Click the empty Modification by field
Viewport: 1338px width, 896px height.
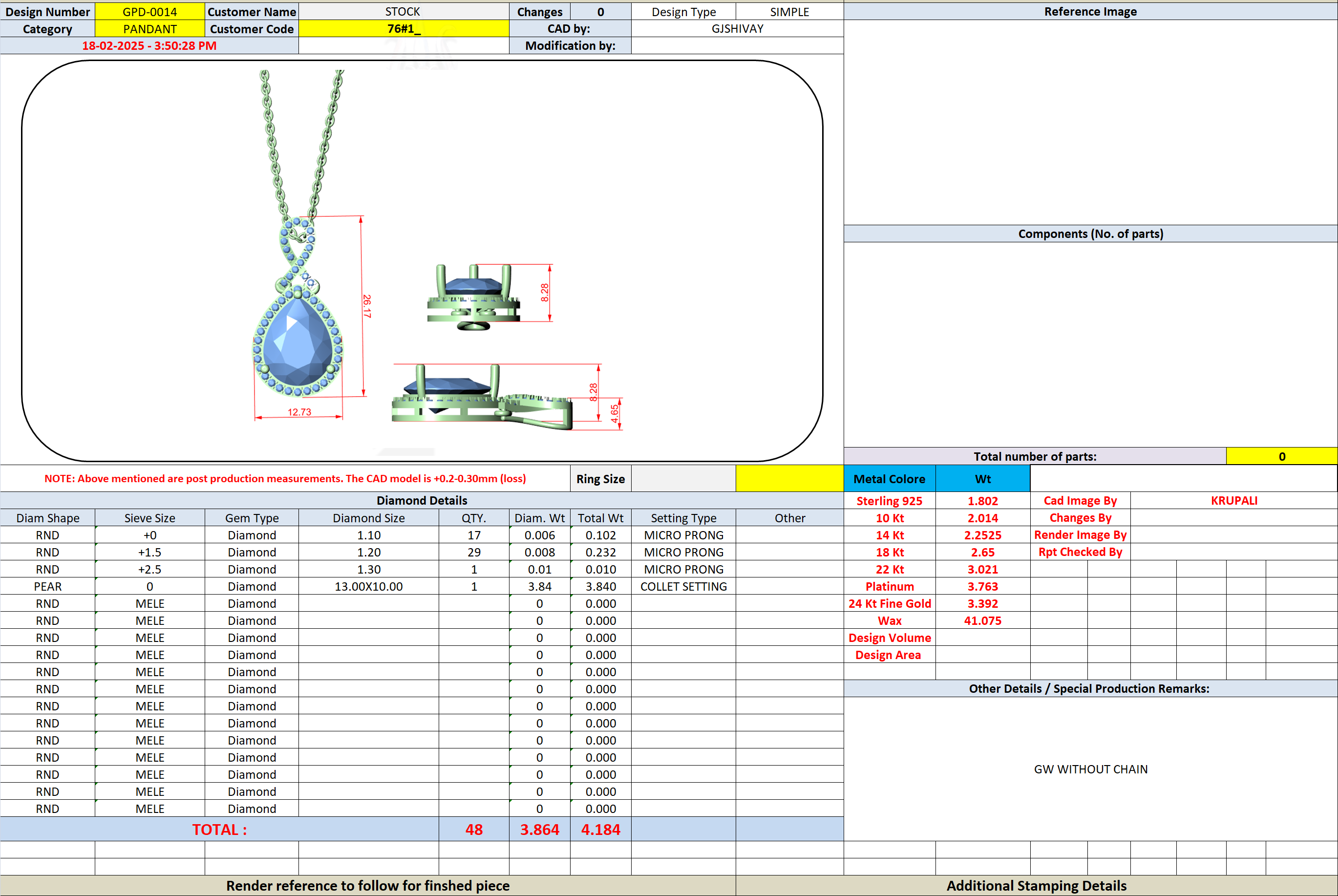click(x=737, y=46)
